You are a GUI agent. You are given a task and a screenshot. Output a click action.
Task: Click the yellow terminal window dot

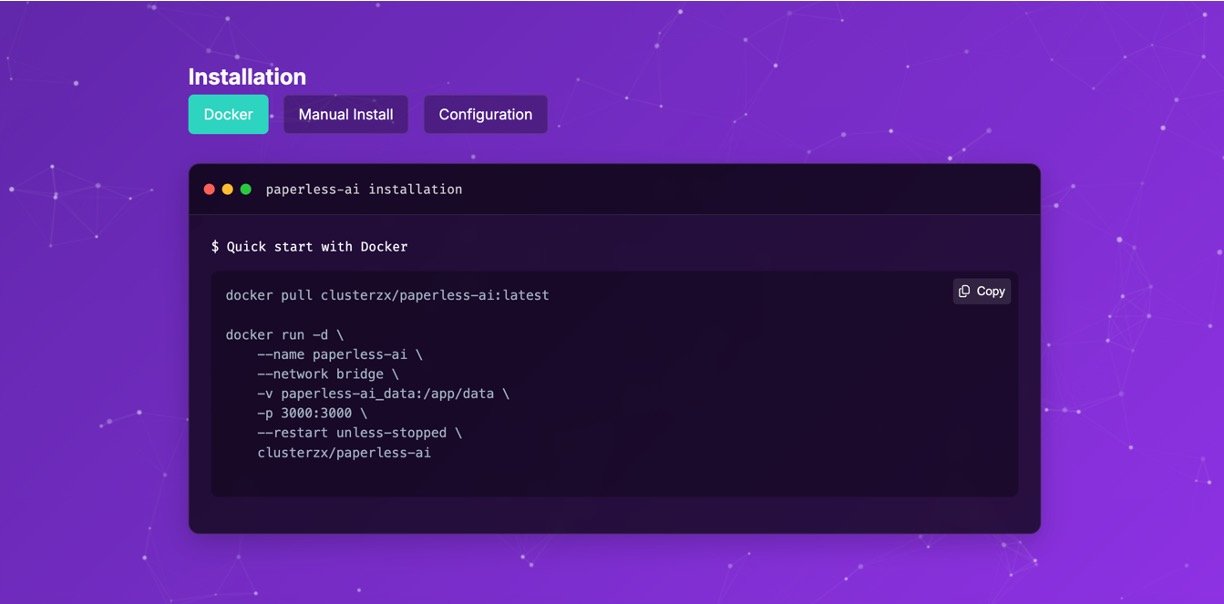click(227, 189)
